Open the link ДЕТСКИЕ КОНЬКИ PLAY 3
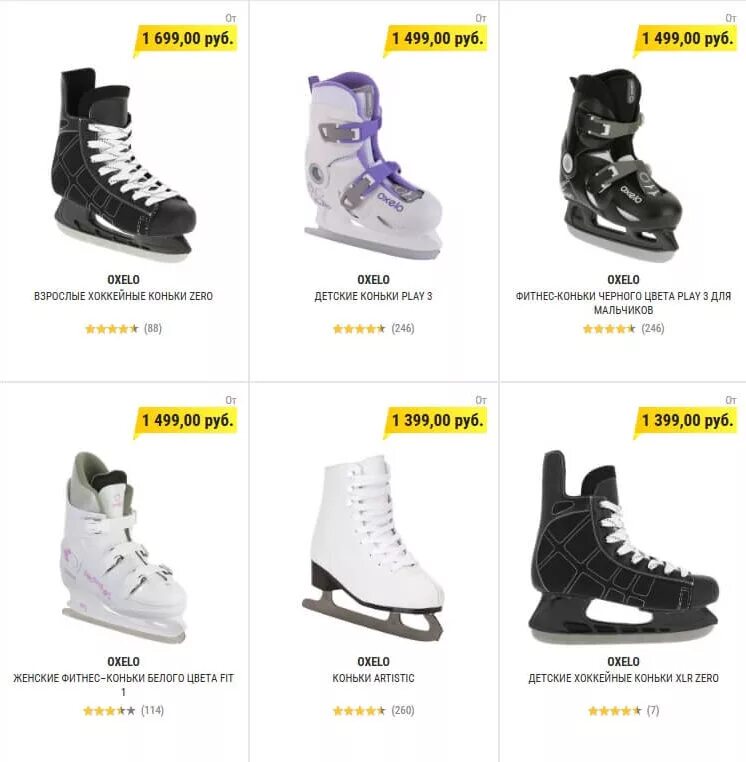This screenshot has height=762, width=746. (x=373, y=296)
